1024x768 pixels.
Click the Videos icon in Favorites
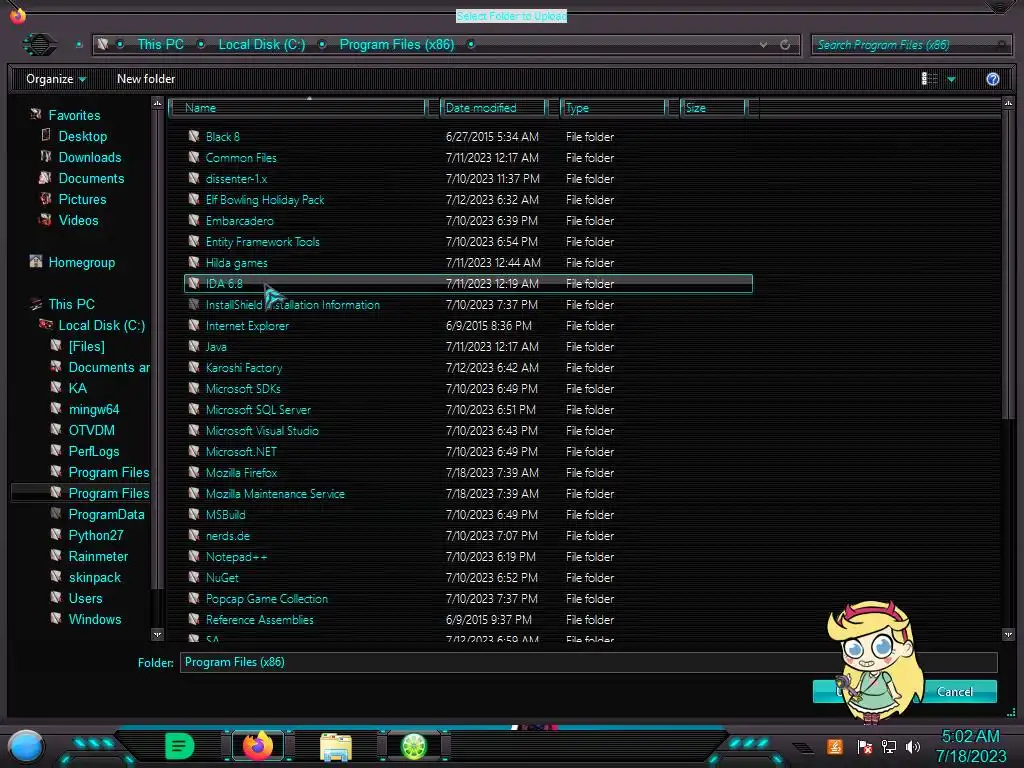pos(46,219)
